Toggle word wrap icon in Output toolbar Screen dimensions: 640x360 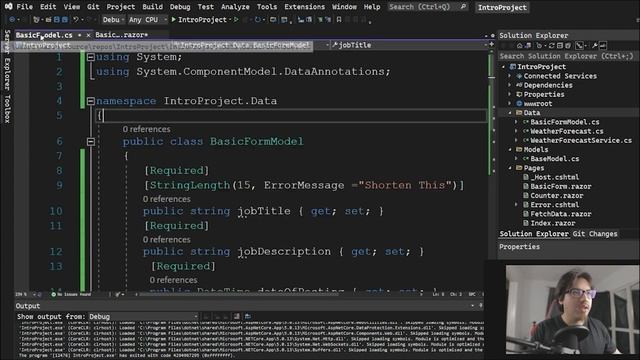[247, 316]
